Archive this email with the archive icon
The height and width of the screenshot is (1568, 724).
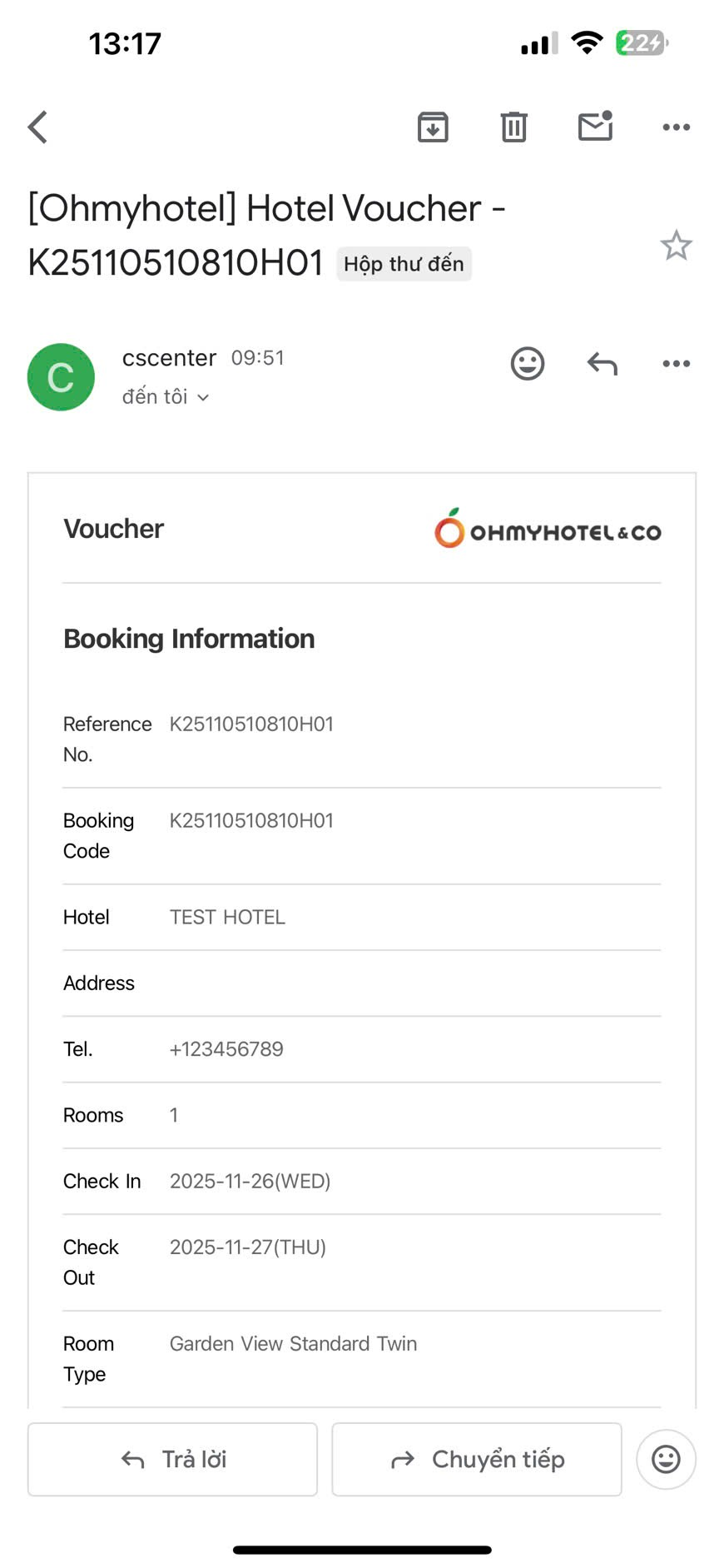click(x=433, y=127)
